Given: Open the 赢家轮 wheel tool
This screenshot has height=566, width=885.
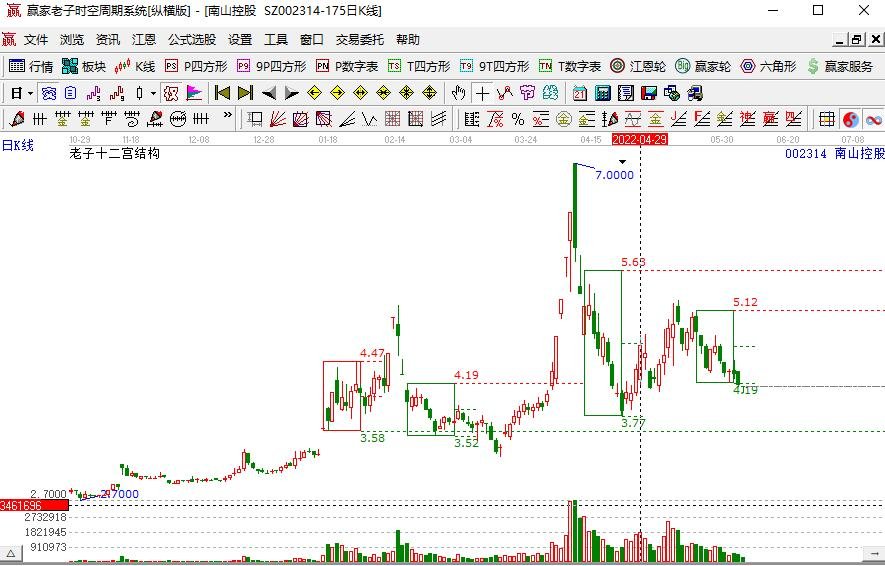Looking at the screenshot, I should click(x=703, y=67).
